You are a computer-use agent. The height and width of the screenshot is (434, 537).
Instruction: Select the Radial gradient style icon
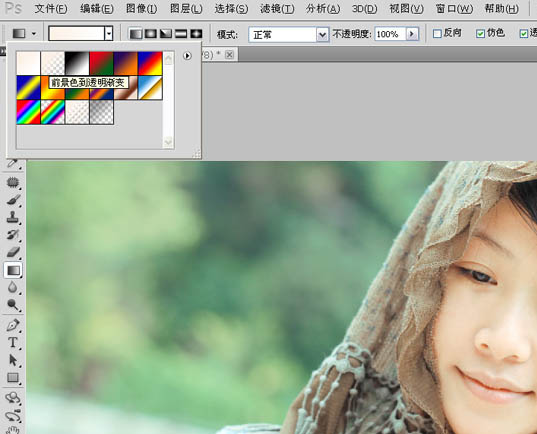(x=151, y=34)
